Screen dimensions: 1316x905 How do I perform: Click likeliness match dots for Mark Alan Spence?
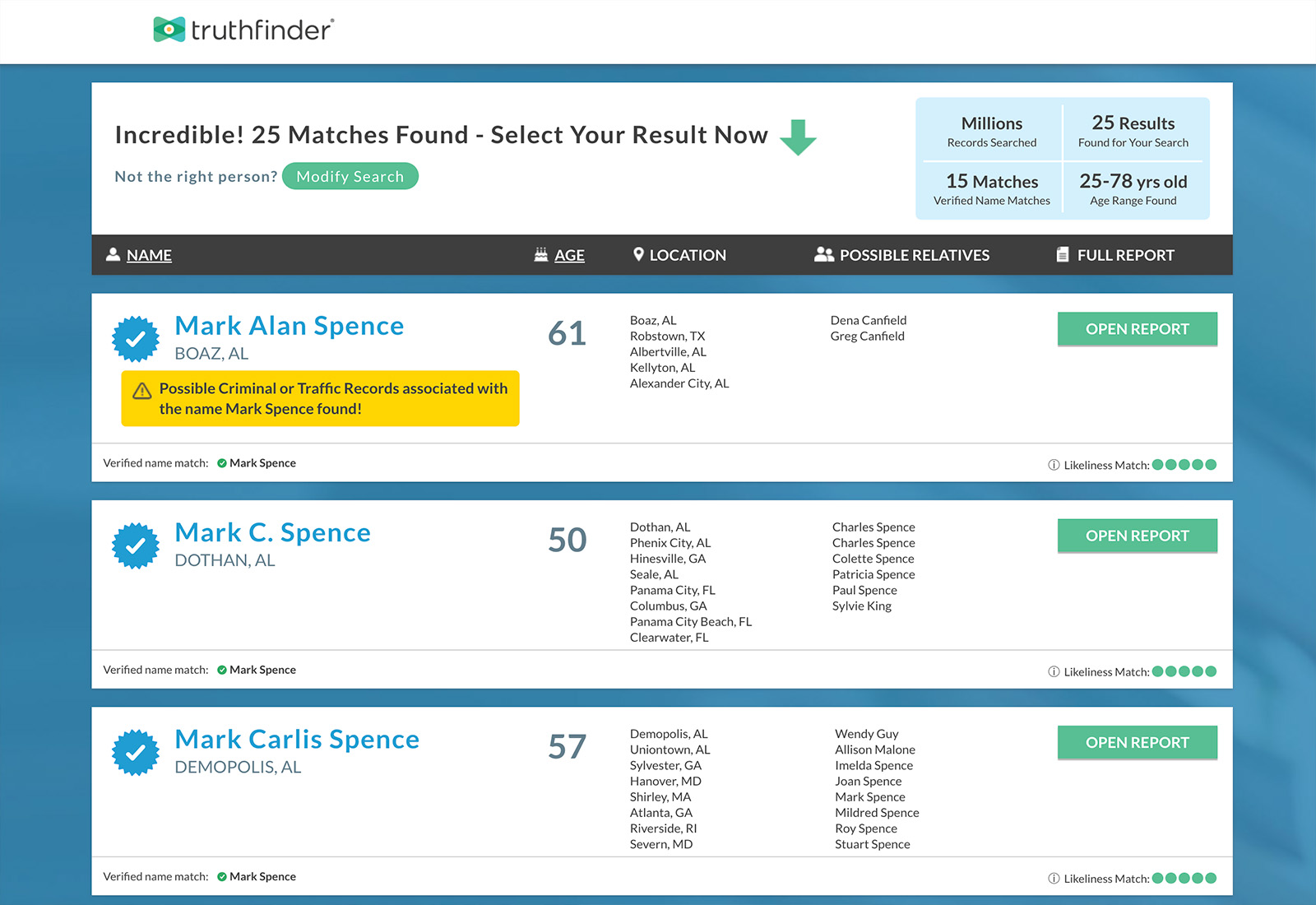(1184, 465)
